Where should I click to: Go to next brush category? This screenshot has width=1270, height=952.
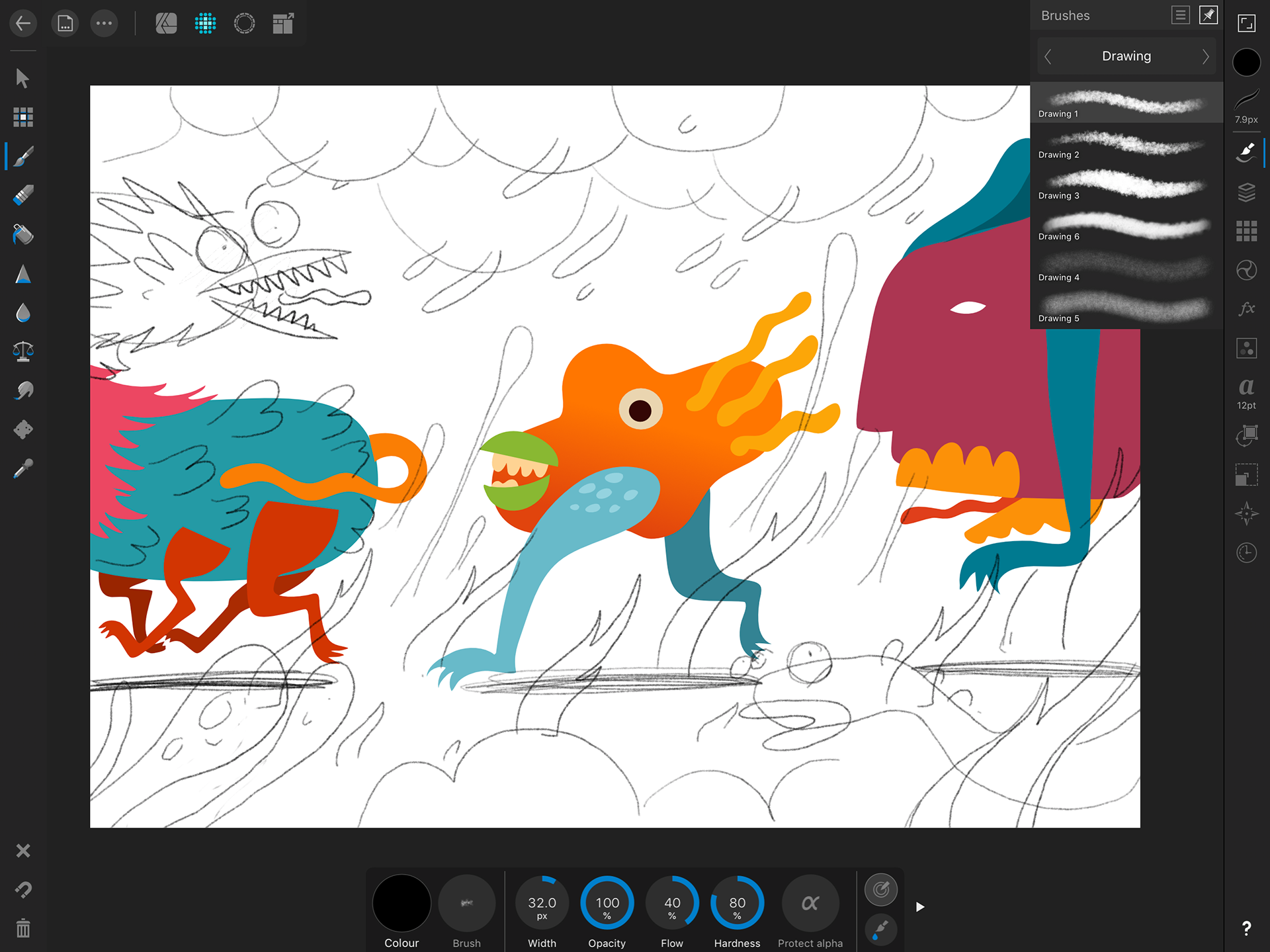point(1205,57)
